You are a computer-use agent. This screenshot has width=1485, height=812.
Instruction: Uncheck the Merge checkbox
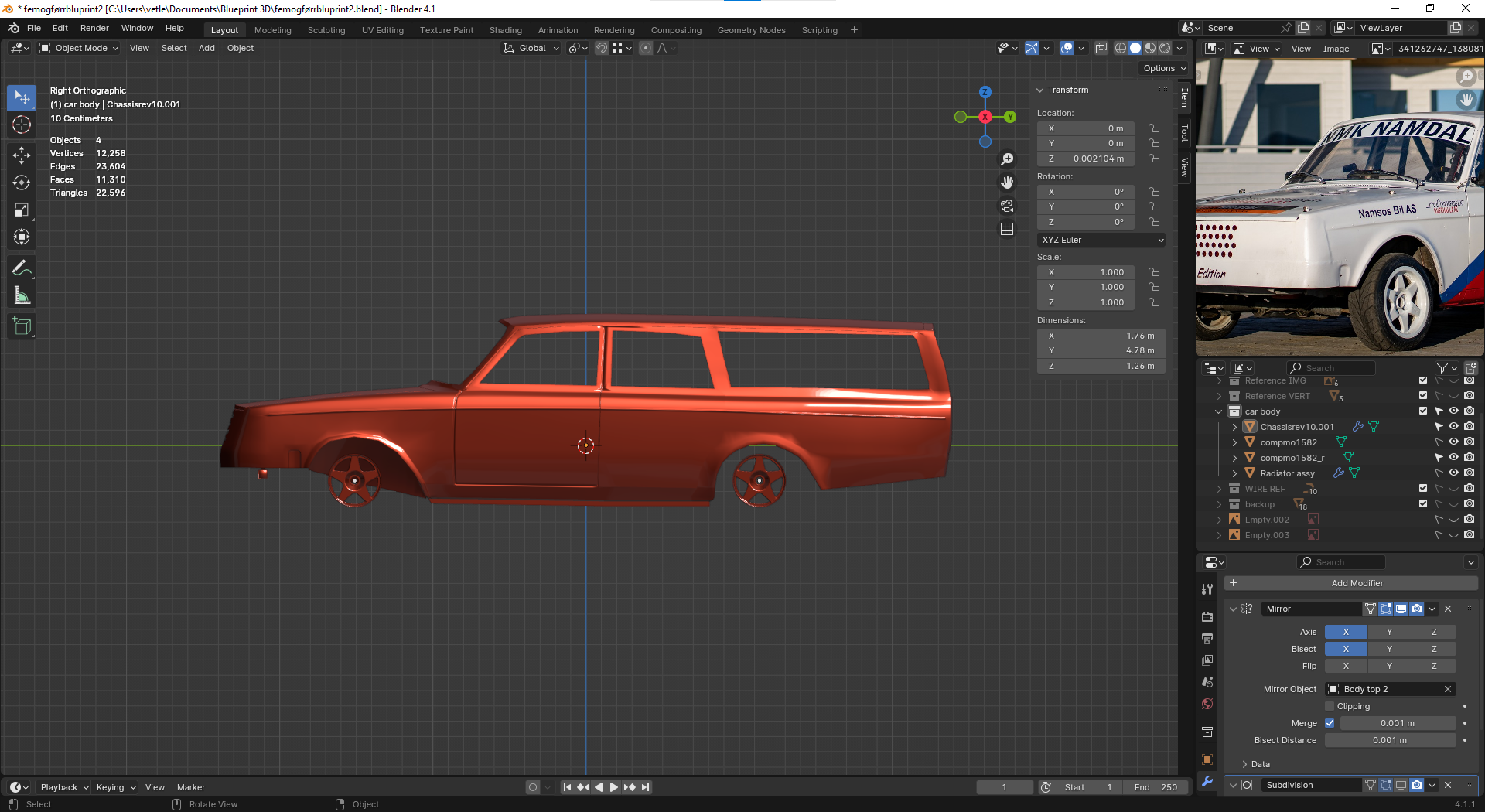[1330, 723]
